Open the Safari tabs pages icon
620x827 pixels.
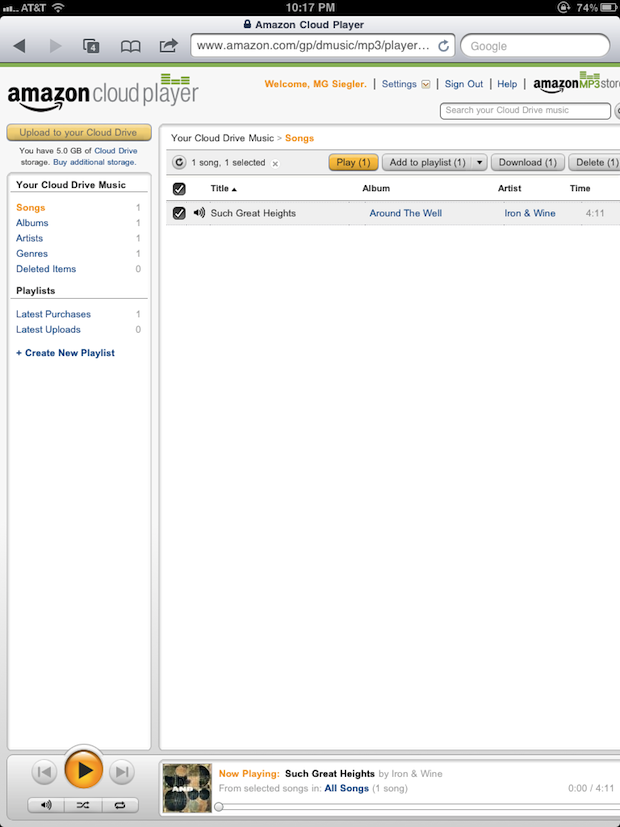[91, 46]
